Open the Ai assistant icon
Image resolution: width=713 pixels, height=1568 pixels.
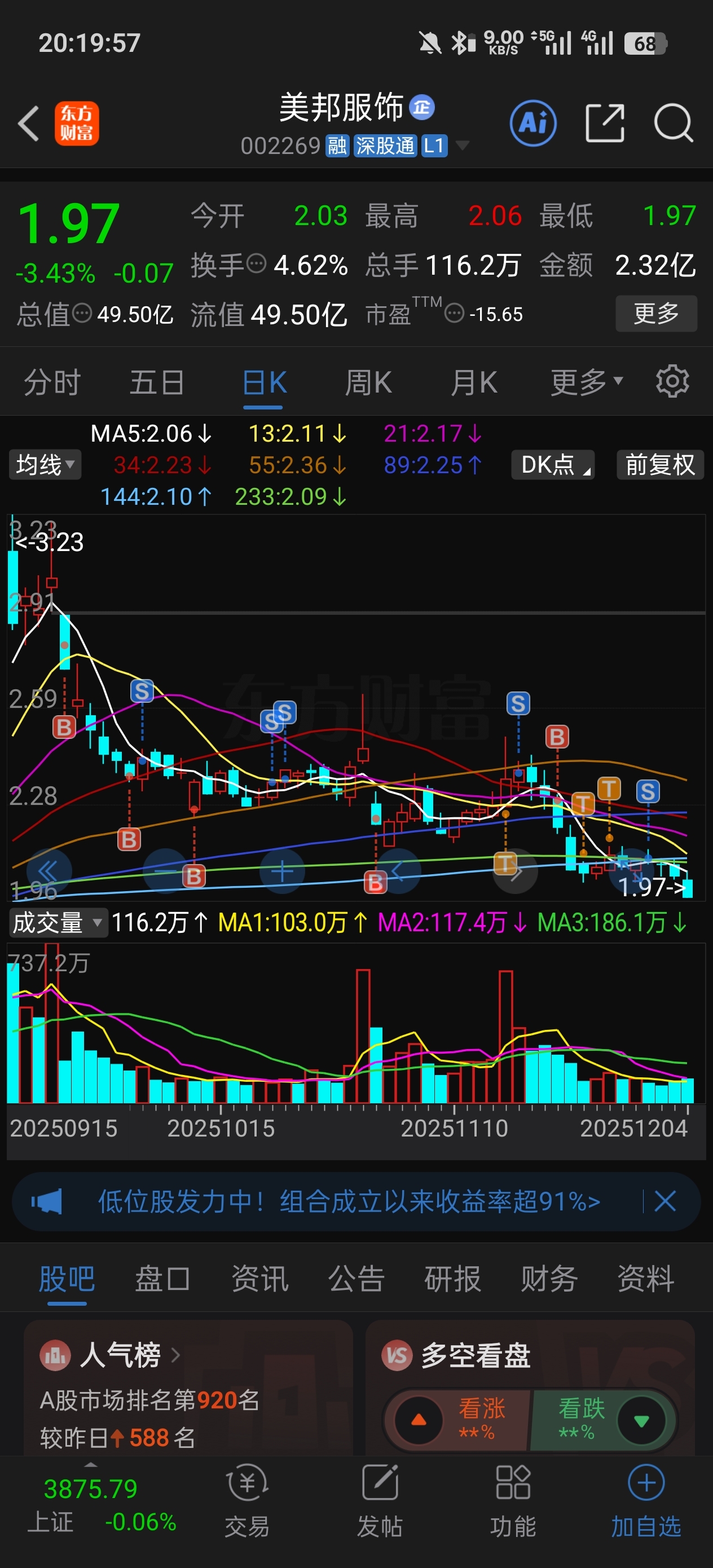532,123
